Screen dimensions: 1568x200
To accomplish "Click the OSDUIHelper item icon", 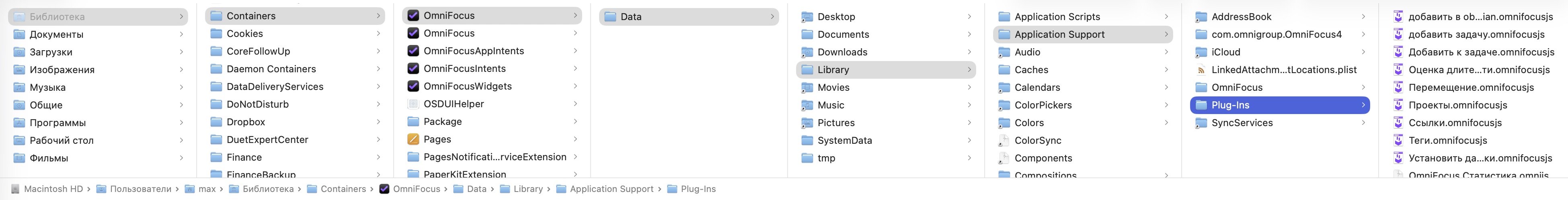I will (413, 104).
